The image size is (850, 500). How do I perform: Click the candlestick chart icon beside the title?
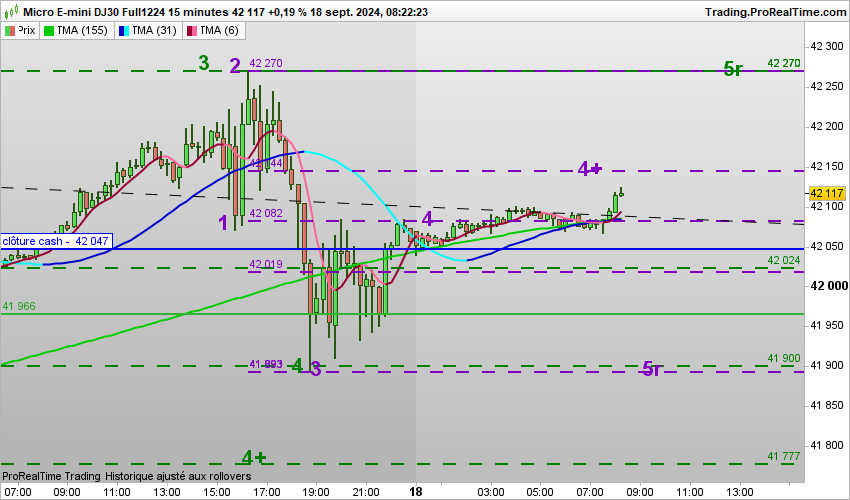[11, 11]
